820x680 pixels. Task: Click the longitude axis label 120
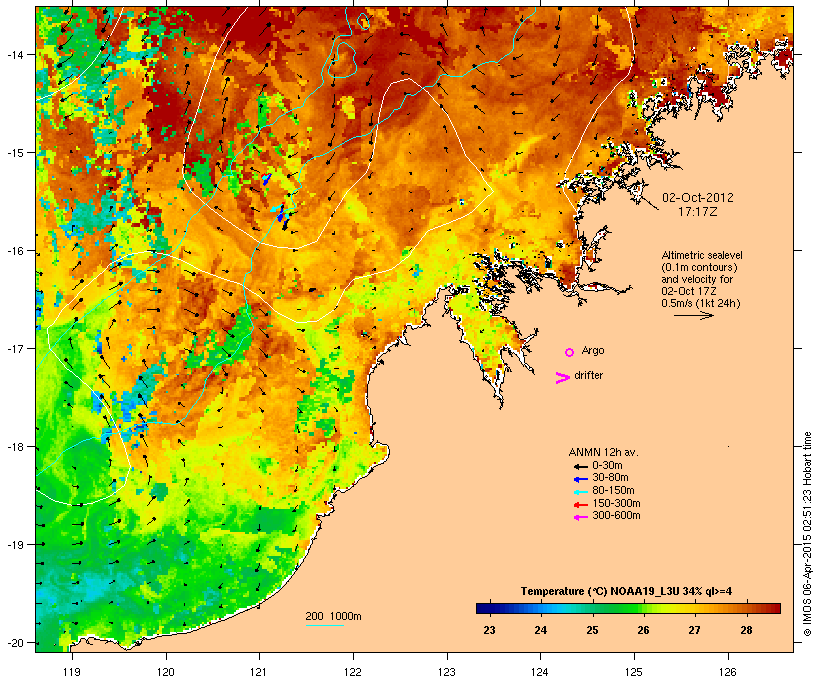(166, 672)
